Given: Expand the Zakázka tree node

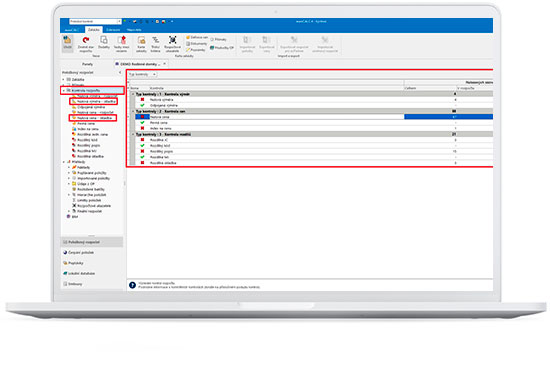Looking at the screenshot, I should pos(64,80).
